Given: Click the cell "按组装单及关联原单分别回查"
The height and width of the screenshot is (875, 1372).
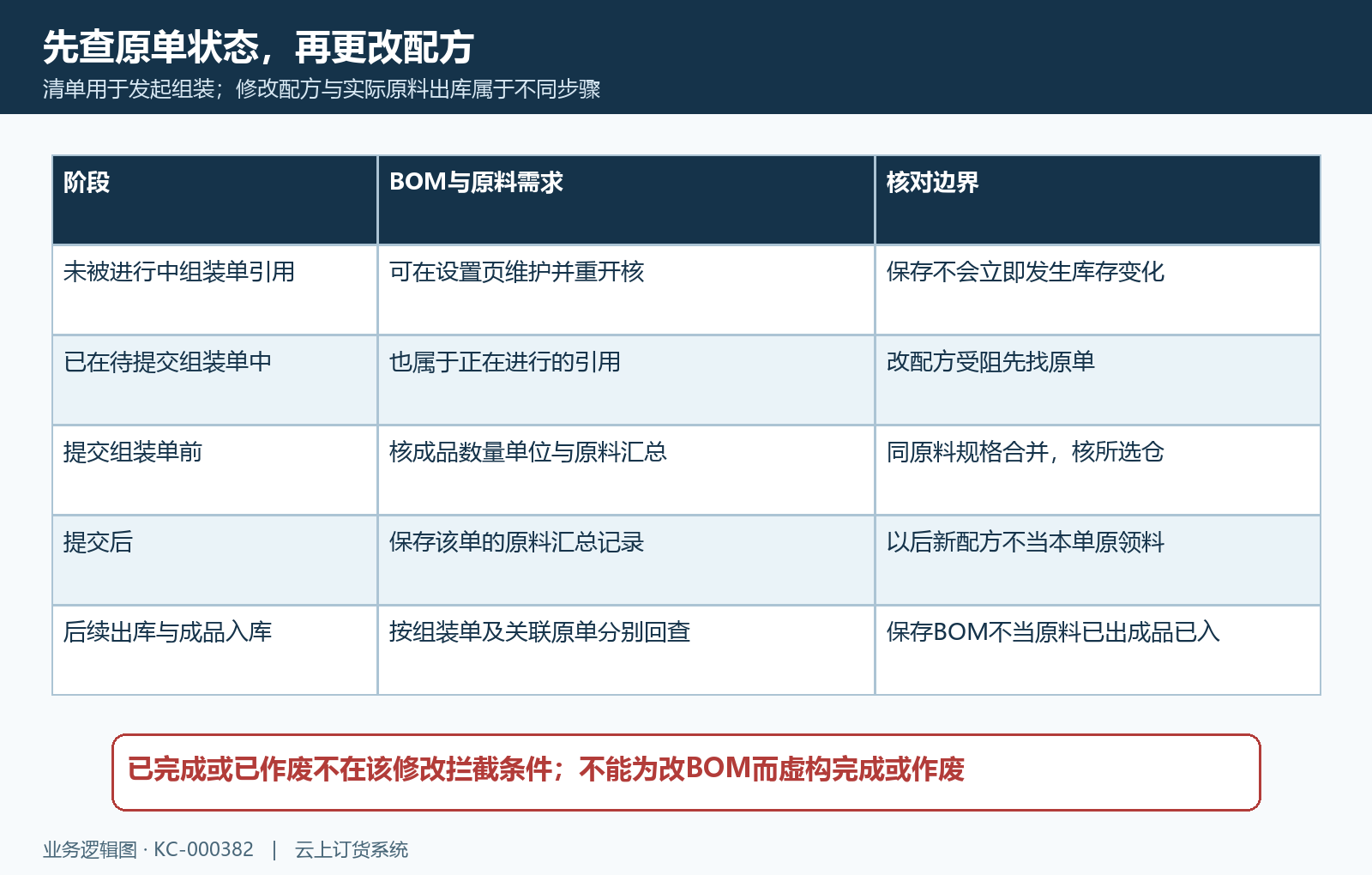Looking at the screenshot, I should point(626,650).
